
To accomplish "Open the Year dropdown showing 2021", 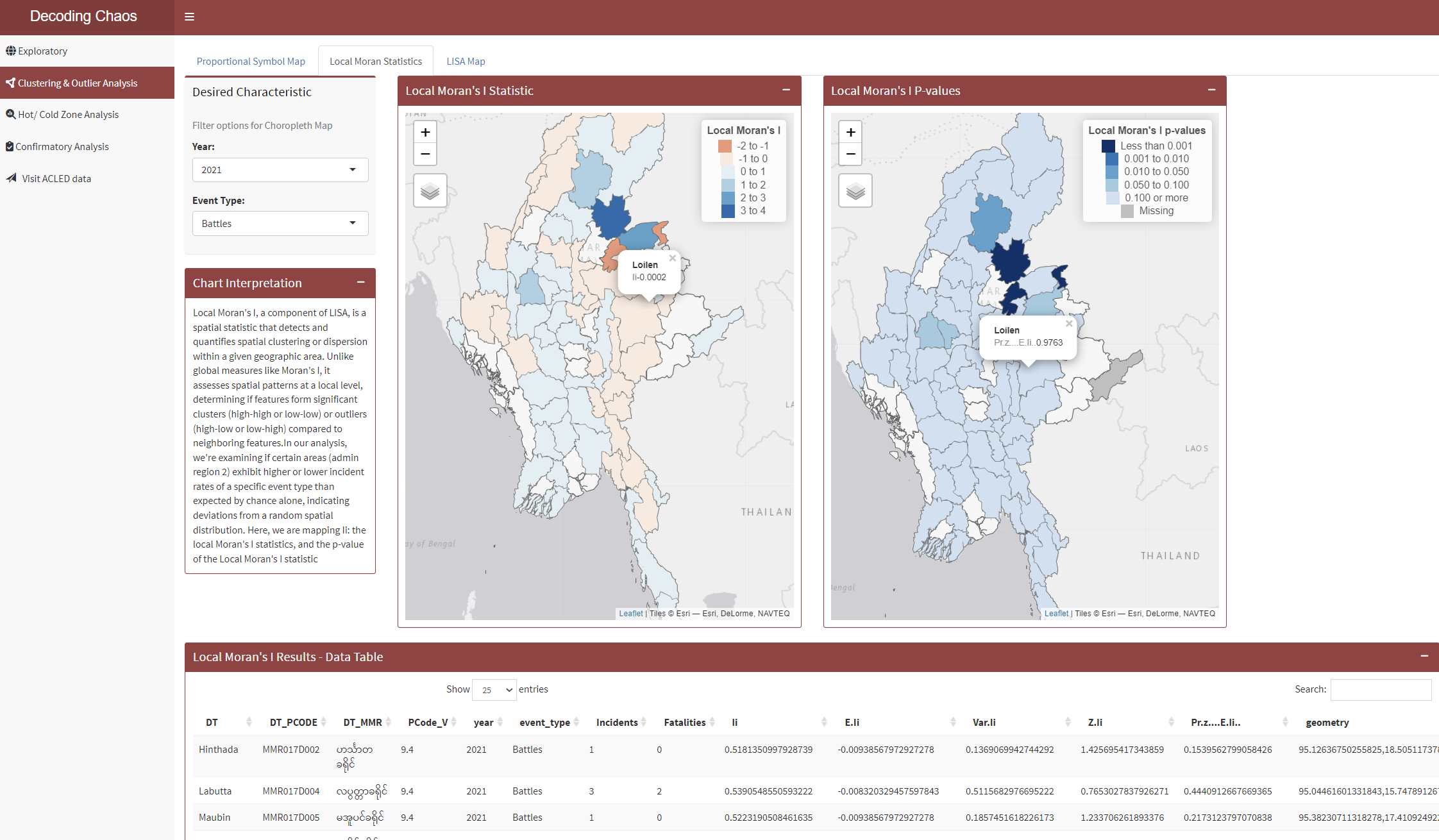I will pyautogui.click(x=280, y=170).
